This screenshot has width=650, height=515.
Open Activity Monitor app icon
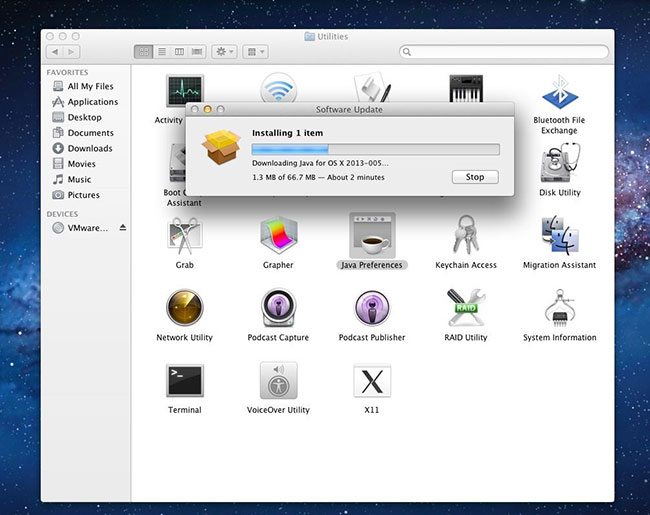(x=184, y=89)
